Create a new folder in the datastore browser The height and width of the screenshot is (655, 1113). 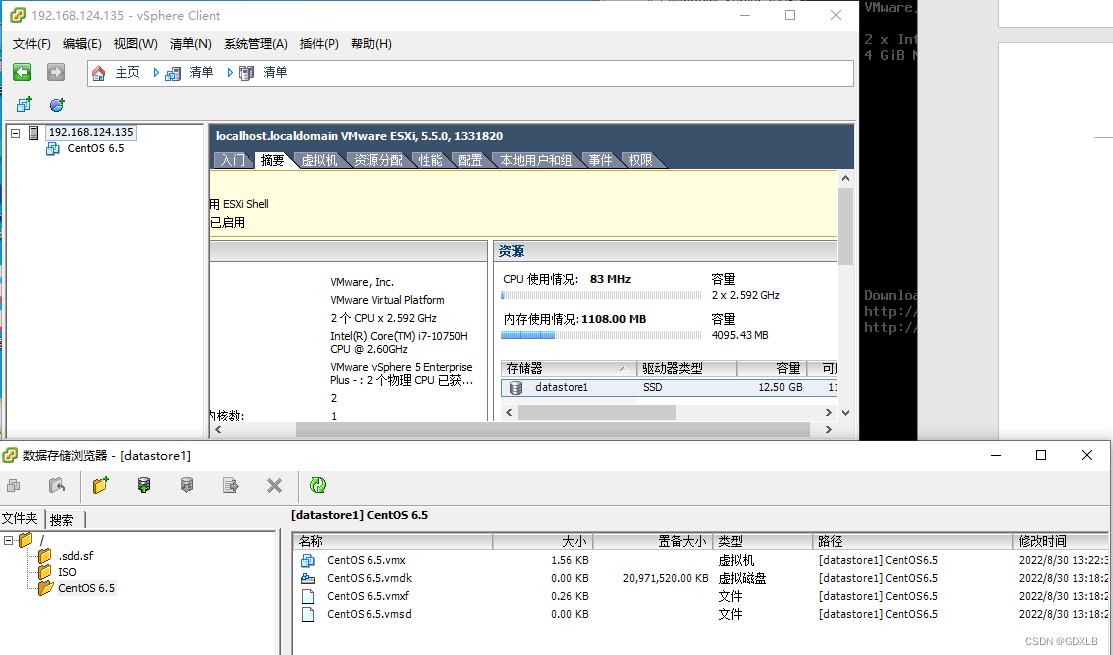pos(100,485)
